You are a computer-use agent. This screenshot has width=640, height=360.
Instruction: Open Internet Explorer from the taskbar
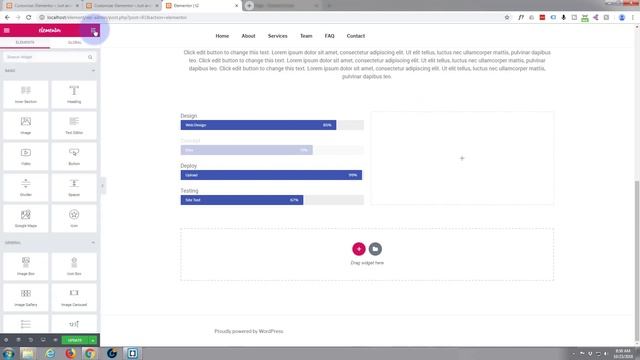pos(50,353)
